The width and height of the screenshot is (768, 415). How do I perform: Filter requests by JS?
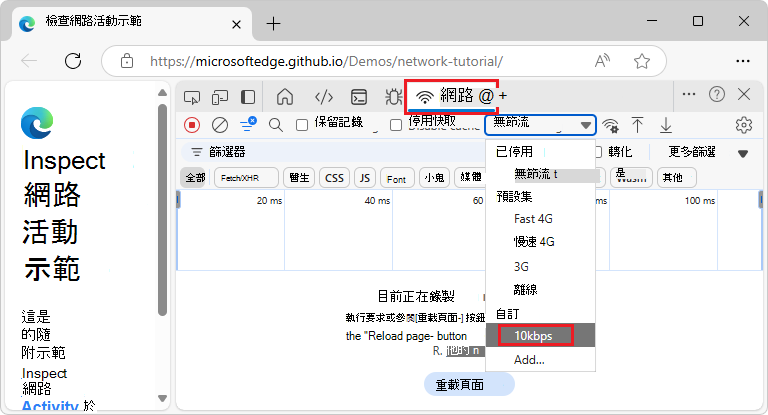(x=365, y=177)
